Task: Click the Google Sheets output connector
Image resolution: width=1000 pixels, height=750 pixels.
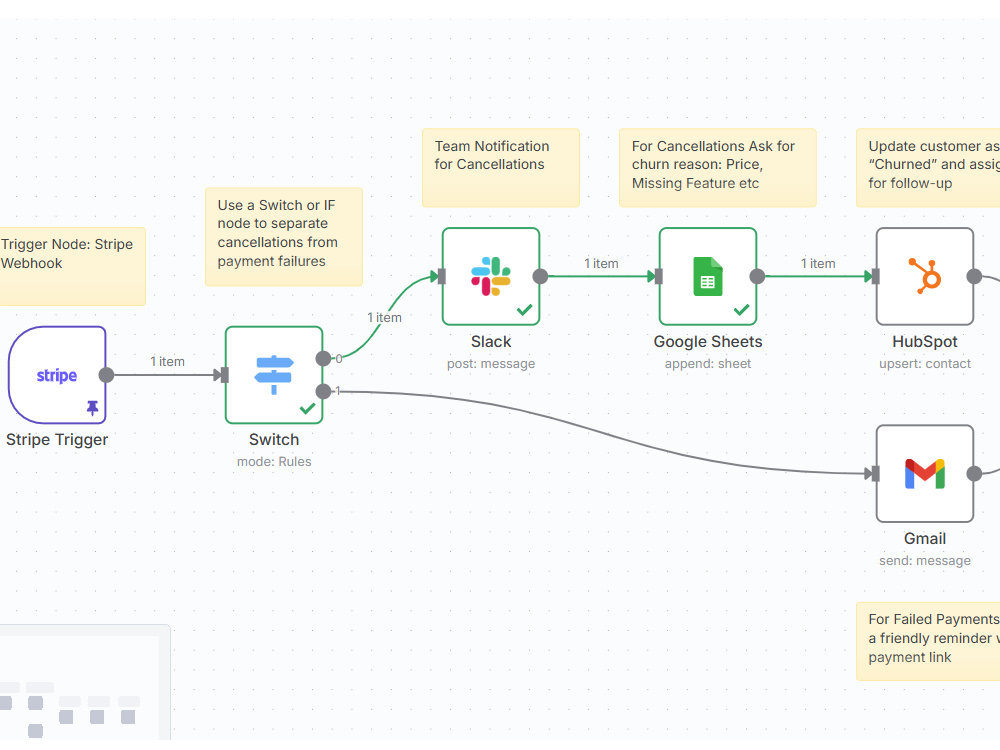Action: pos(757,276)
